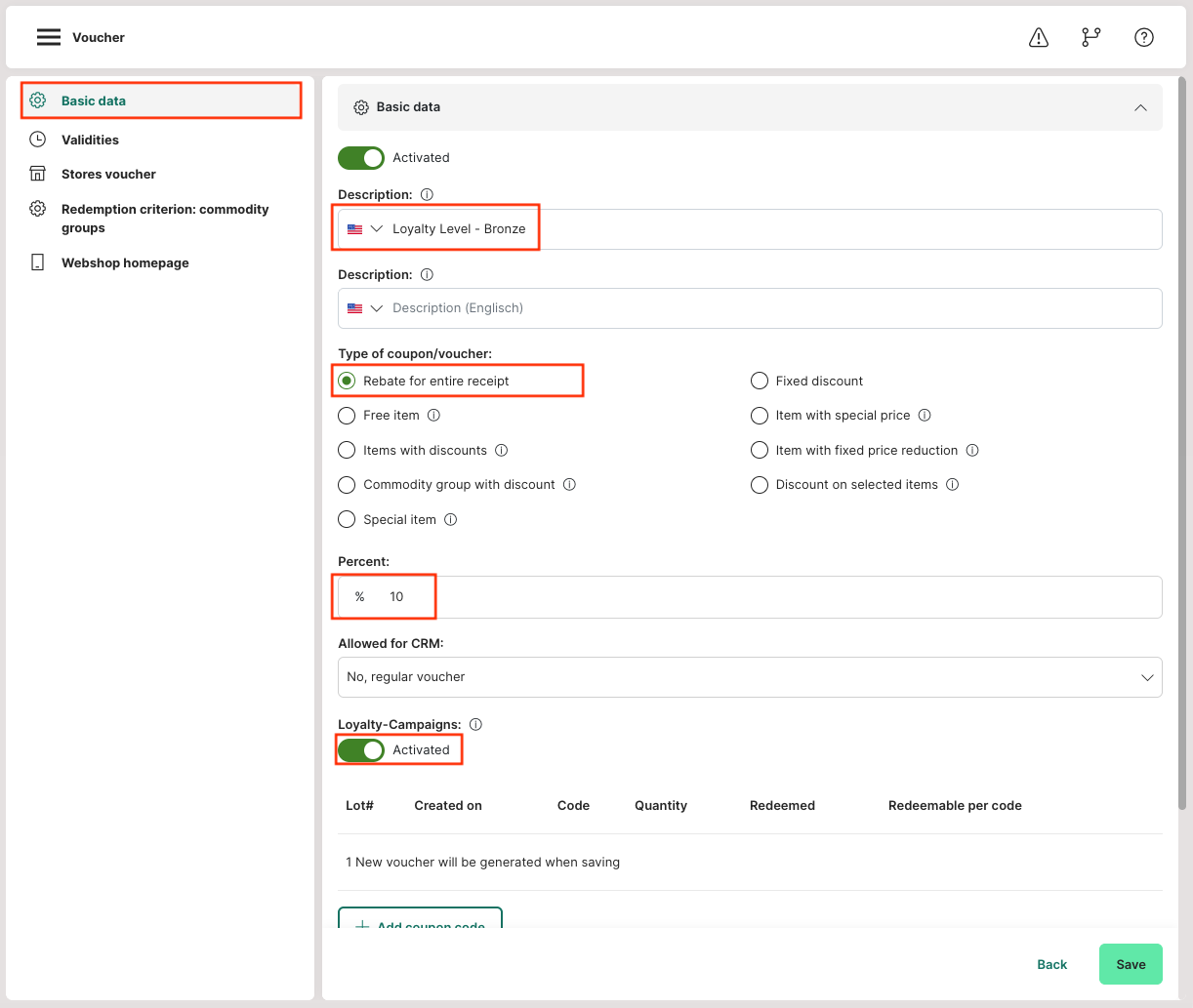
Task: Open the hamburger navigation menu
Action: [48, 37]
